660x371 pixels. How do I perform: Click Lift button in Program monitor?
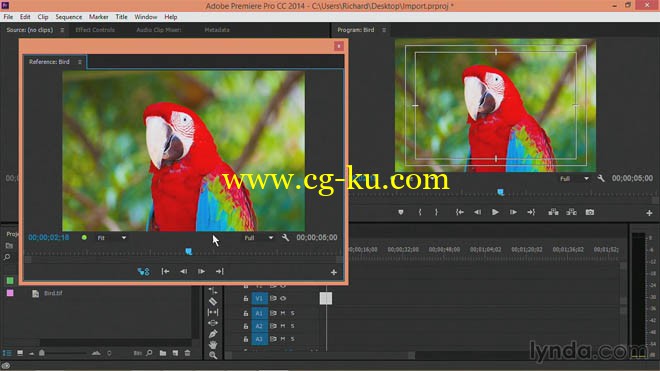click(x=553, y=212)
